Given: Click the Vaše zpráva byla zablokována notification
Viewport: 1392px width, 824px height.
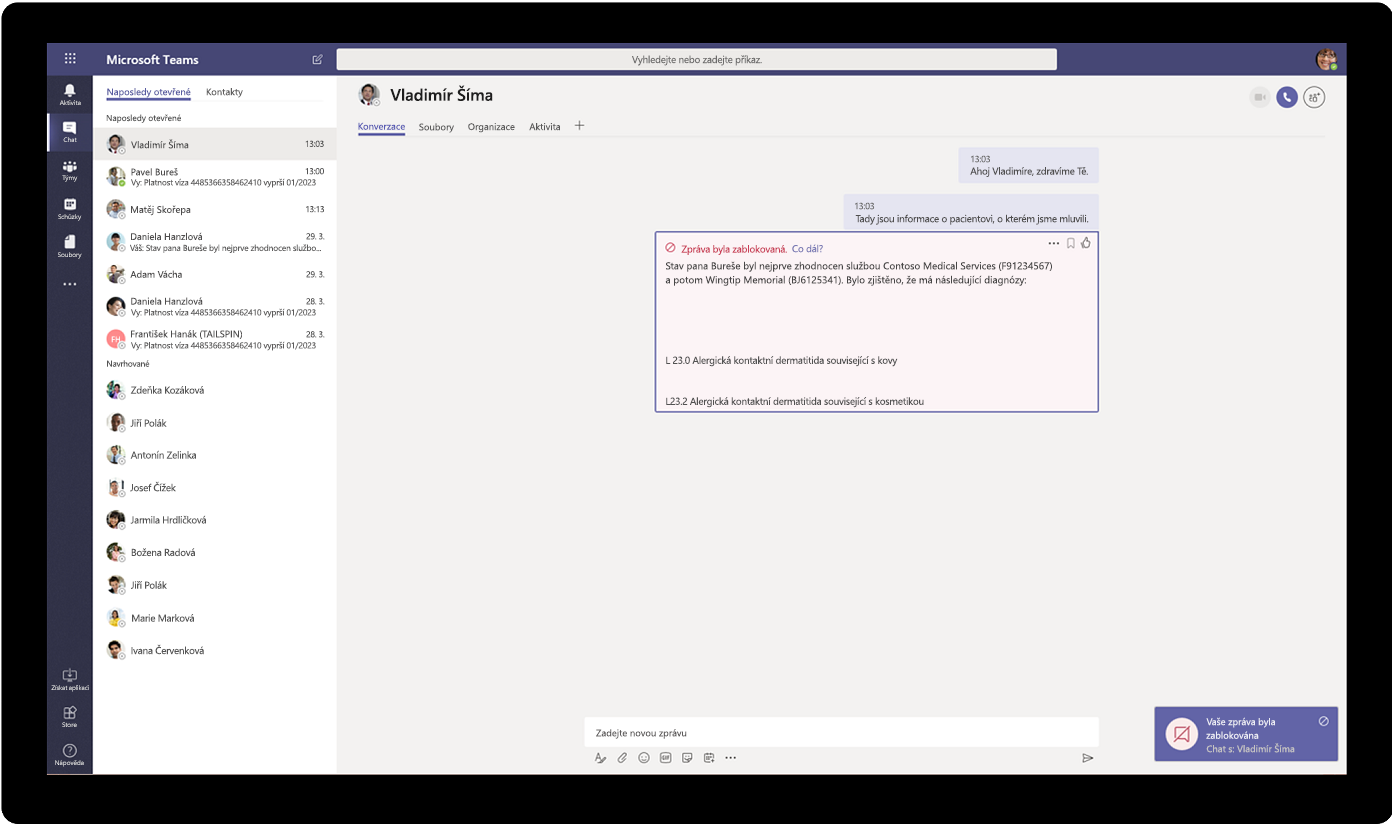Looking at the screenshot, I should (x=1246, y=734).
